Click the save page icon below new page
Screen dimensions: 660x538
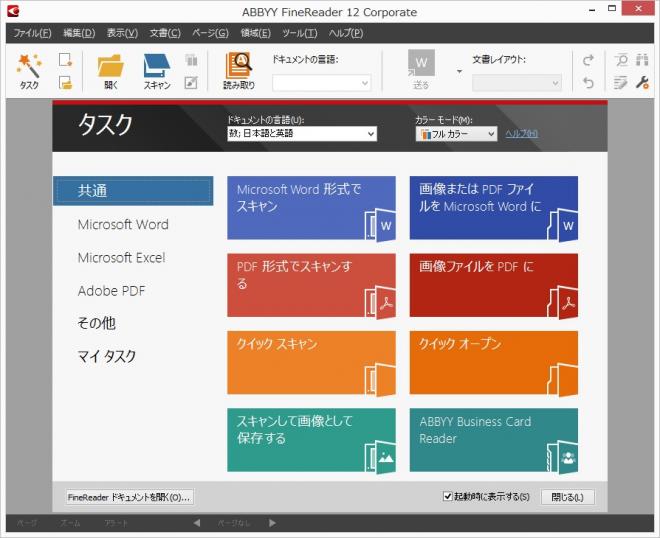[66, 83]
